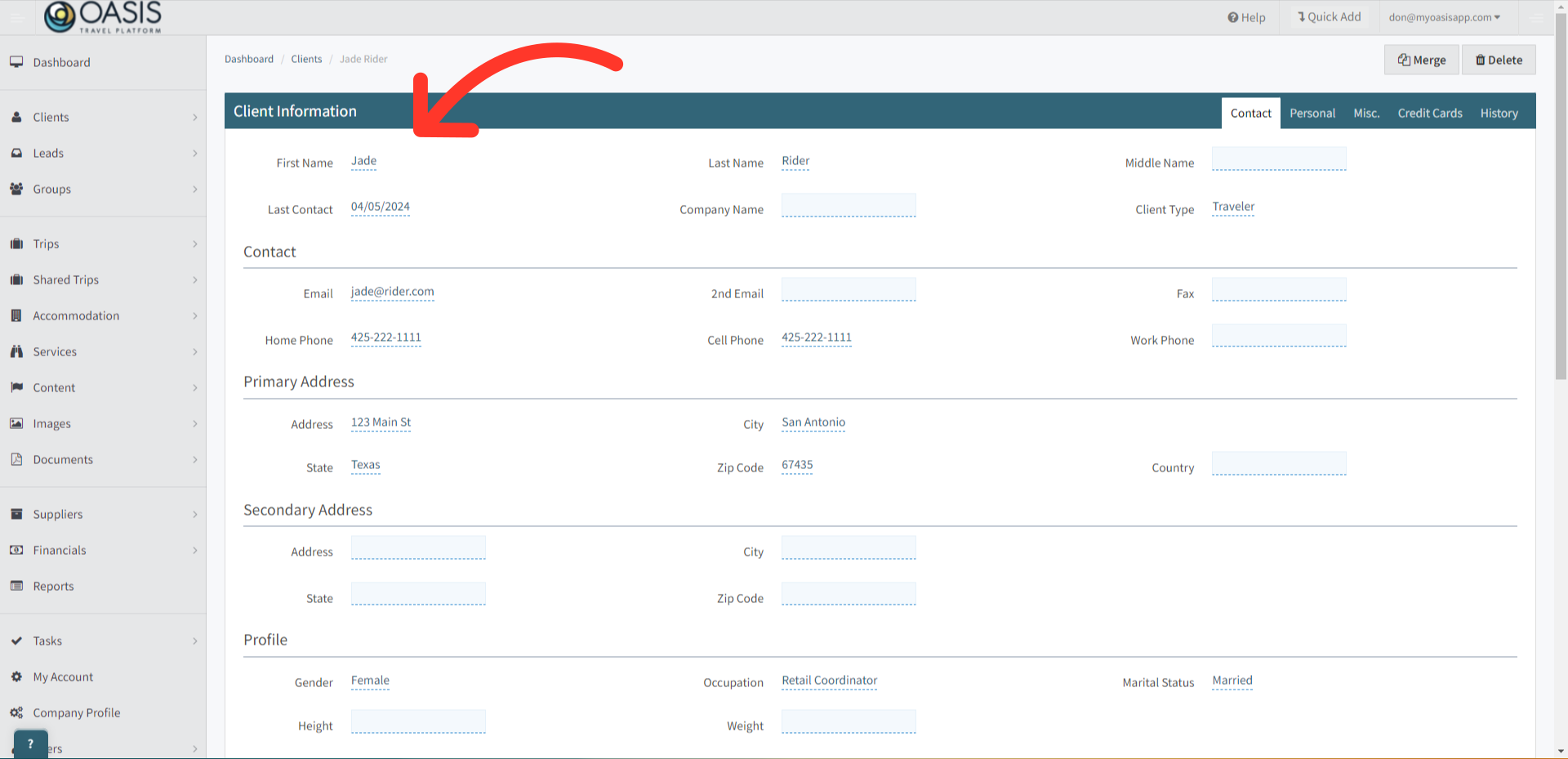Open the Dashboard from the sidebar

[60, 62]
